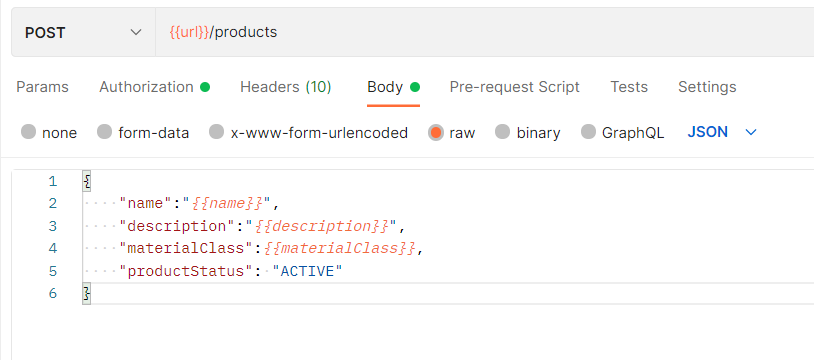814x360 pixels.
Task: Click the {{url}}/products request URL field
Action: (x=484, y=33)
